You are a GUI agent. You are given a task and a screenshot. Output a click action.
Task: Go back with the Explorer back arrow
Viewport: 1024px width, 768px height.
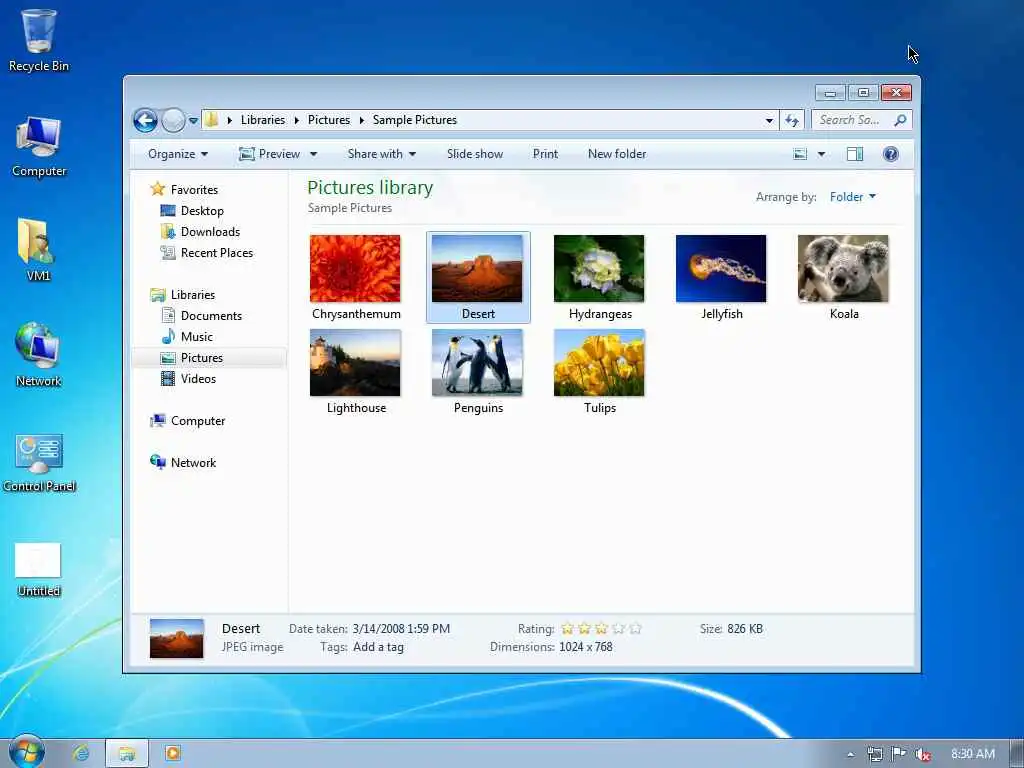145,120
